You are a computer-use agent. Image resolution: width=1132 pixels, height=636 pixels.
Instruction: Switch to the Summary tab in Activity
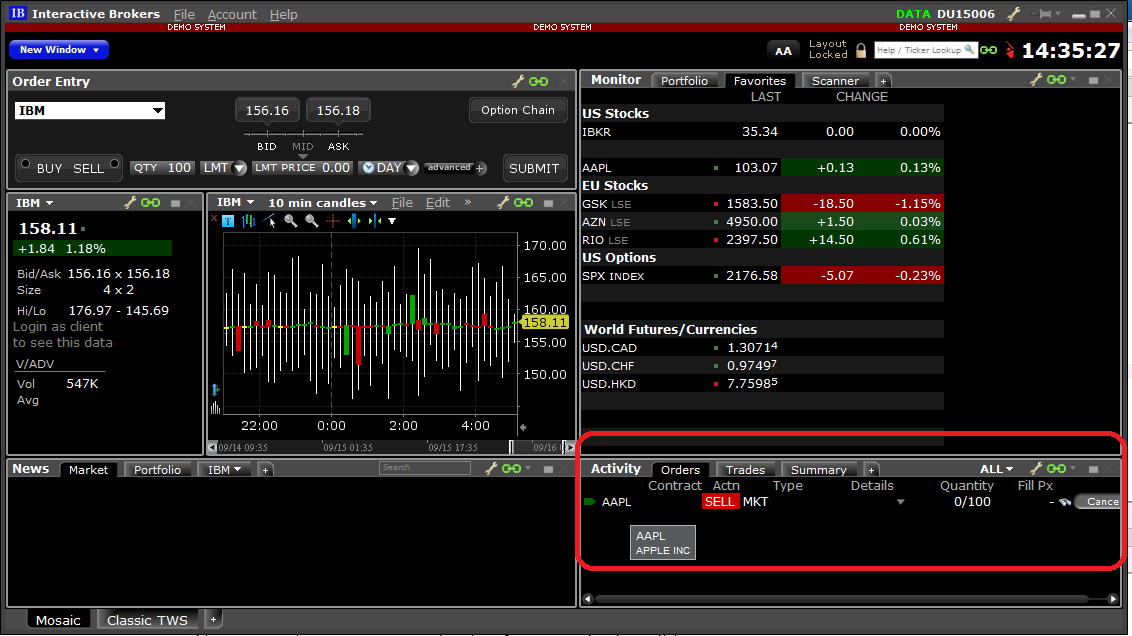[819, 470]
